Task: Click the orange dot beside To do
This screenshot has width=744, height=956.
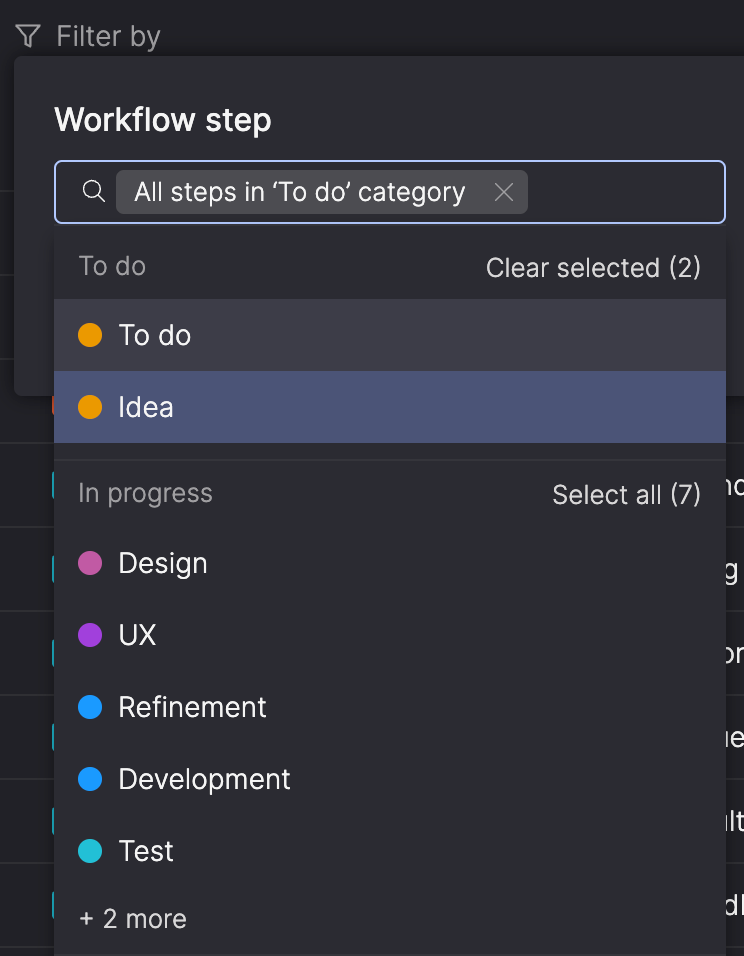Action: pos(90,335)
